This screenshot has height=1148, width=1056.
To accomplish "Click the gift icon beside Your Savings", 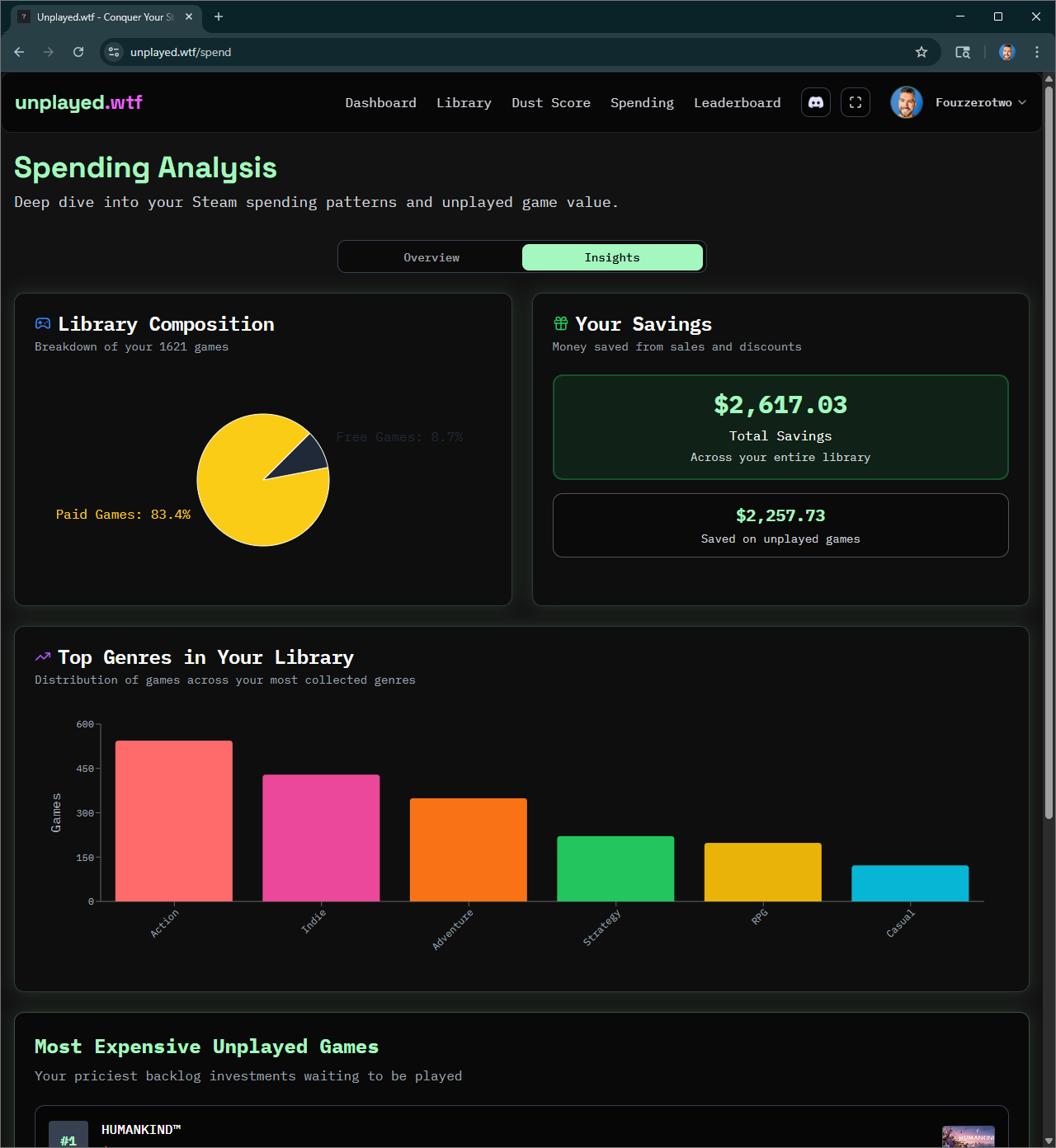I will click(x=561, y=323).
